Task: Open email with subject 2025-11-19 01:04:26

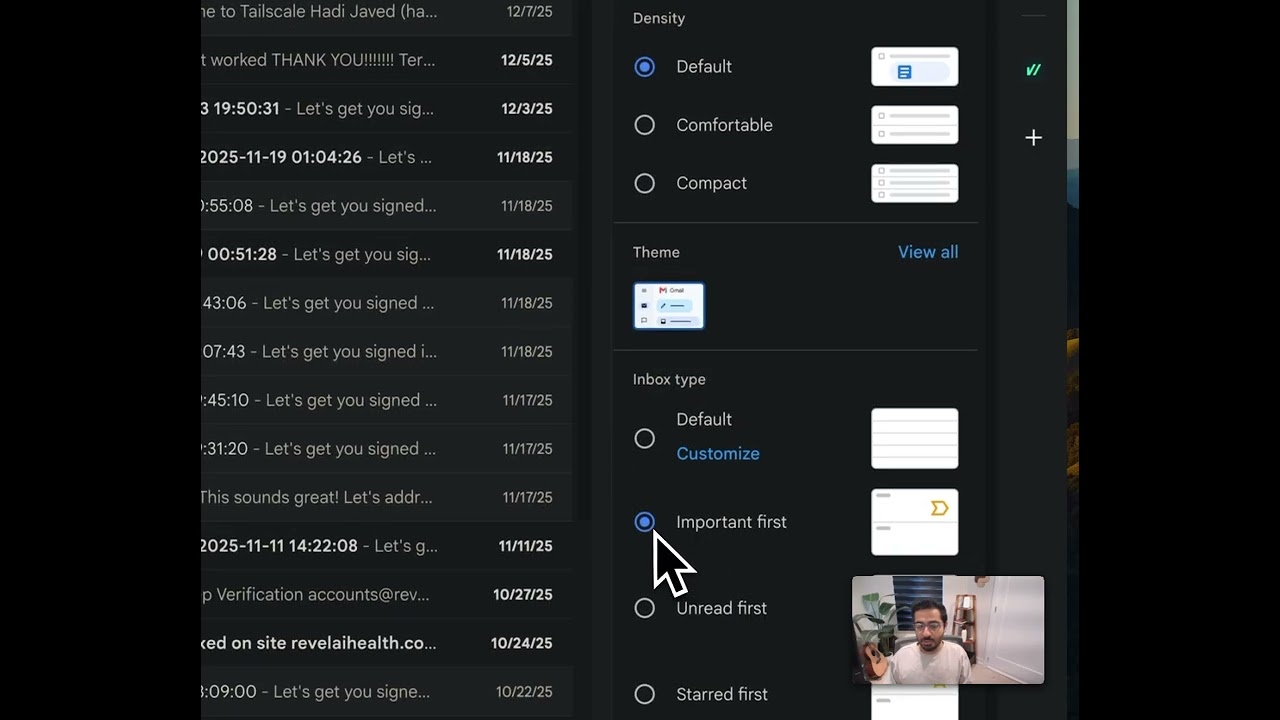Action: [x=387, y=157]
